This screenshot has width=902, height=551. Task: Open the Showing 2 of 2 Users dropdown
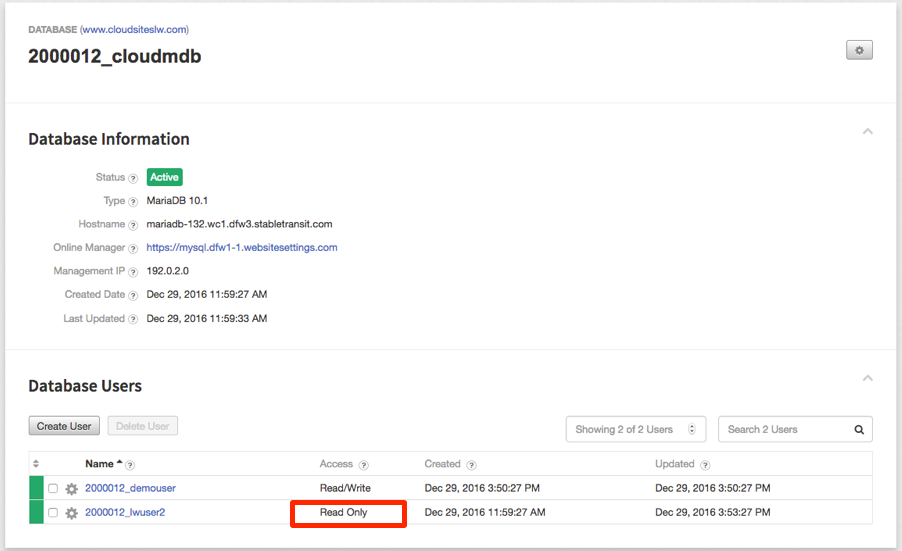636,430
